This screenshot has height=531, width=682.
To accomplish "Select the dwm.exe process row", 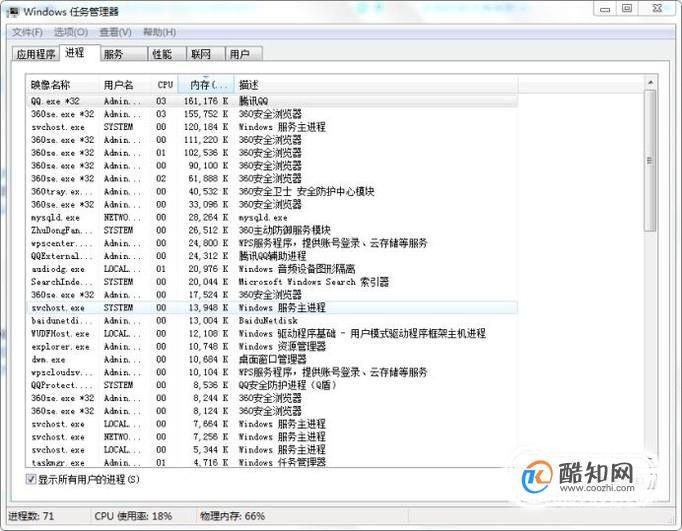I will [x=272, y=359].
